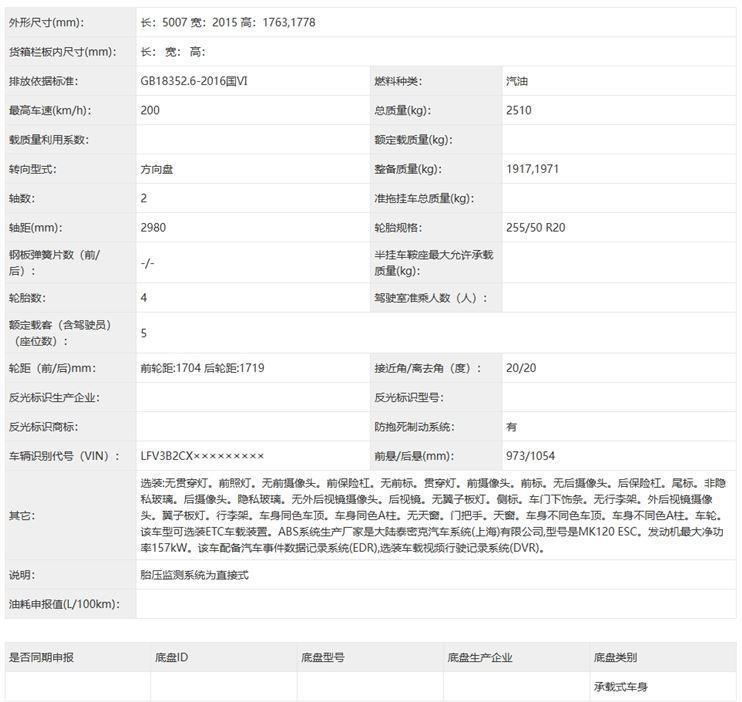The height and width of the screenshot is (702, 742).
Task: Click the 防抱死制动系统 label
Action: pos(415,427)
